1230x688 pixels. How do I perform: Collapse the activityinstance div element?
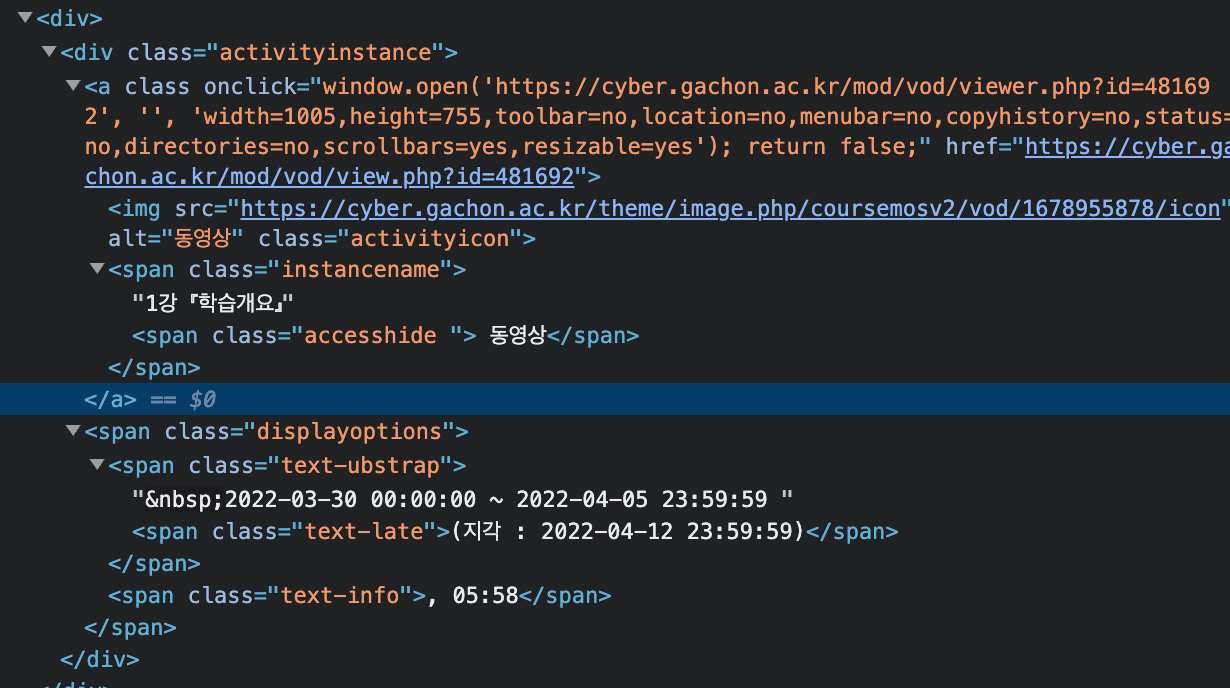[x=48, y=51]
